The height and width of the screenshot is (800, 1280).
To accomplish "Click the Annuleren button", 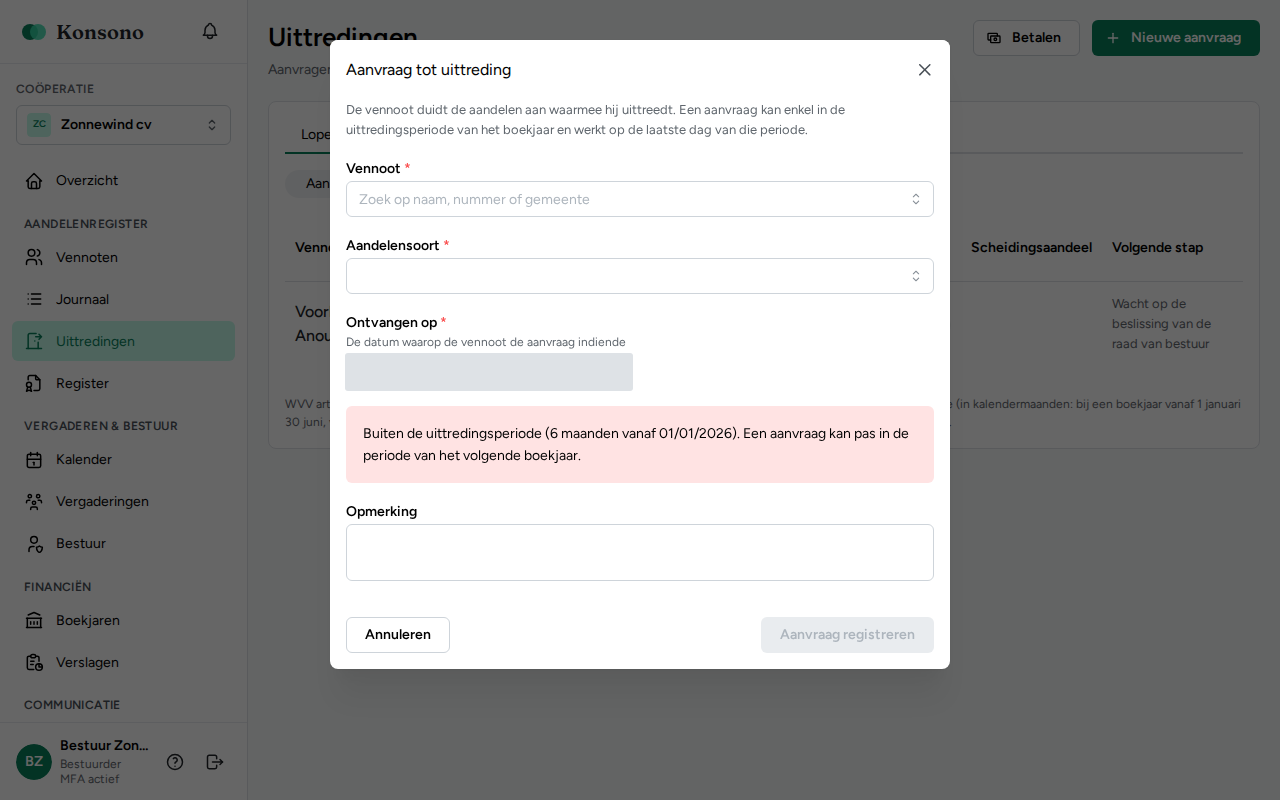I will point(398,635).
